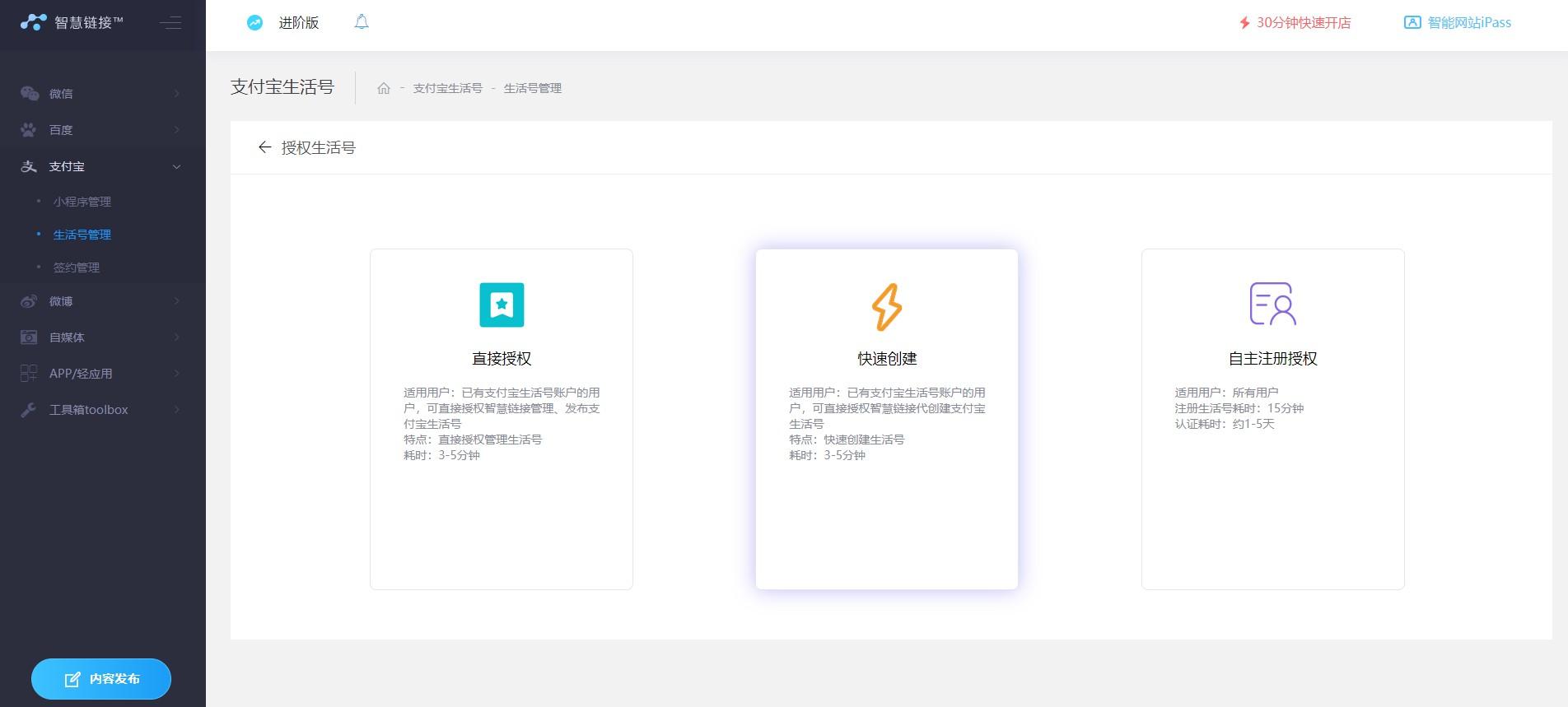Go home via breadcrumb house icon
Viewport: 1568px width, 707px height.
(384, 88)
